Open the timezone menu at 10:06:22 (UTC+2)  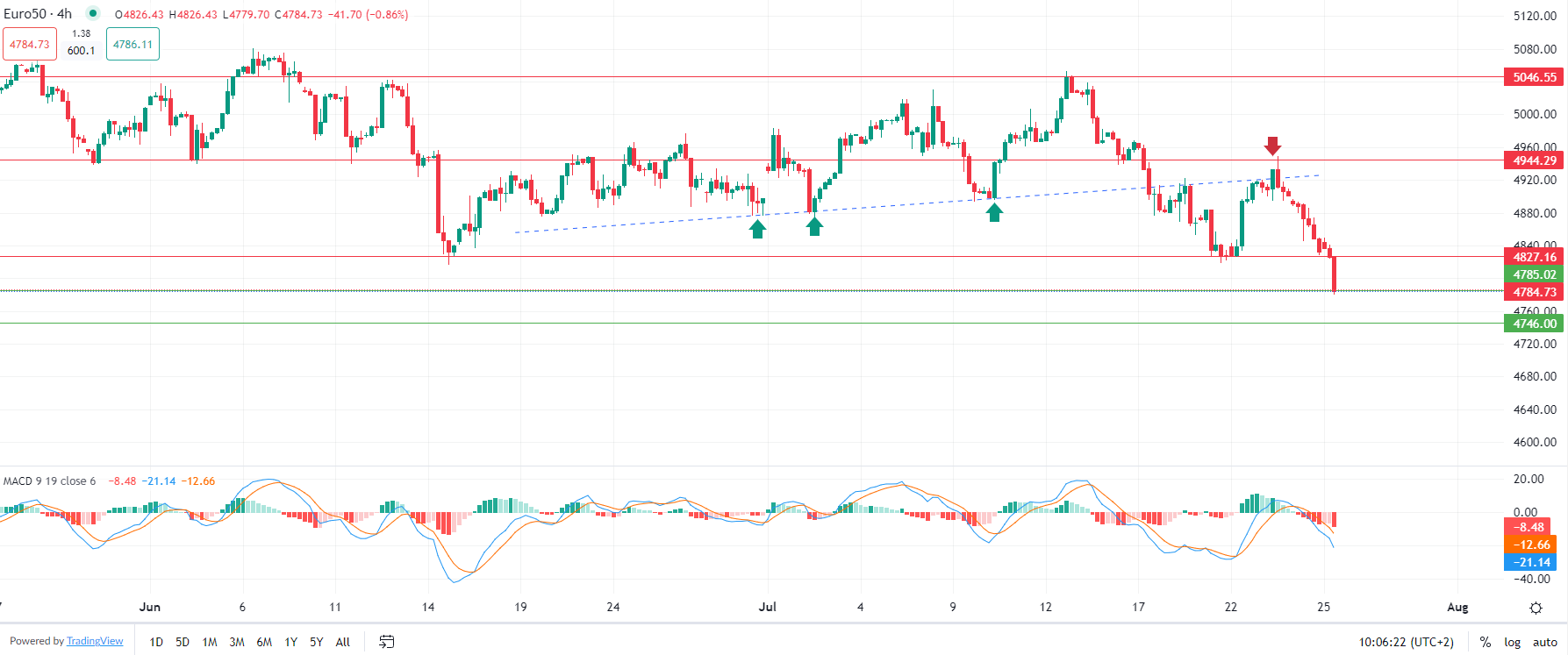[1406, 642]
